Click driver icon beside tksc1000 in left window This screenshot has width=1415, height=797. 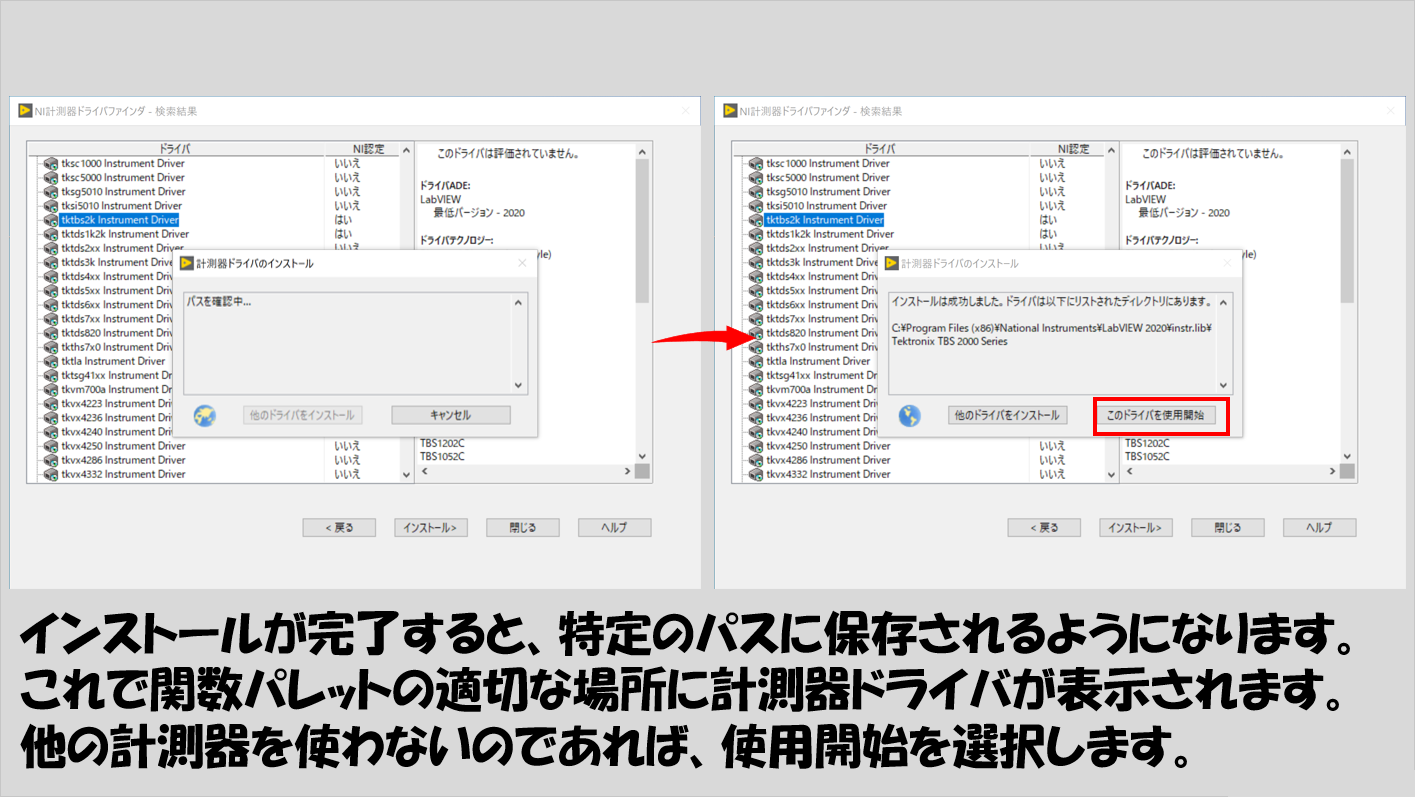pyautogui.click(x=51, y=163)
